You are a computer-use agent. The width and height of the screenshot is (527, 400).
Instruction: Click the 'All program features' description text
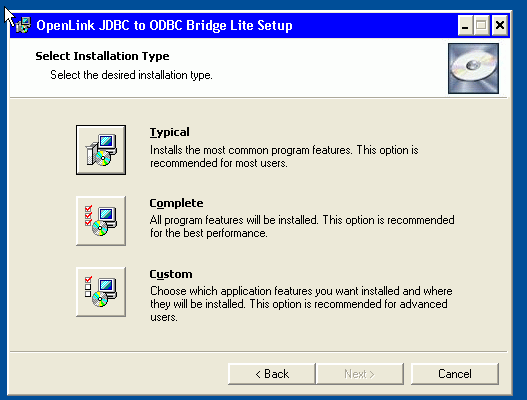pyautogui.click(x=302, y=227)
